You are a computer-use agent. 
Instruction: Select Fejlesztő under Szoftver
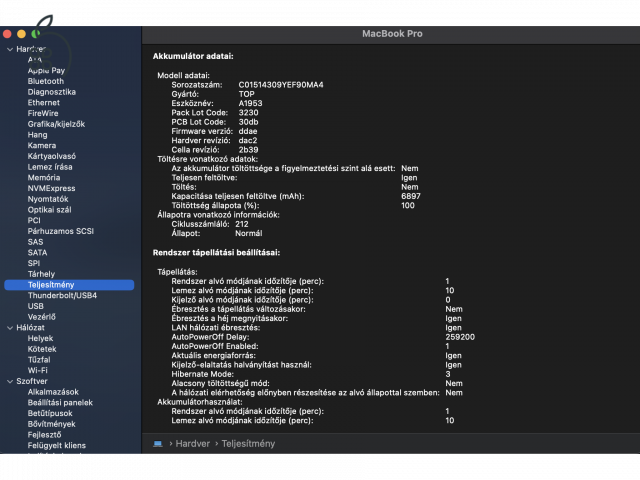pyautogui.click(x=44, y=435)
